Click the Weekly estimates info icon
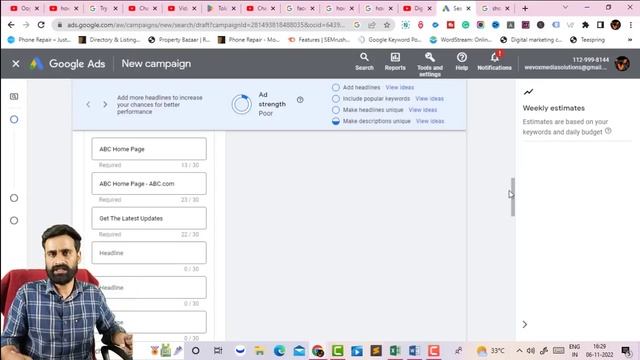Screen dimensions: 640x360 pos(608,131)
